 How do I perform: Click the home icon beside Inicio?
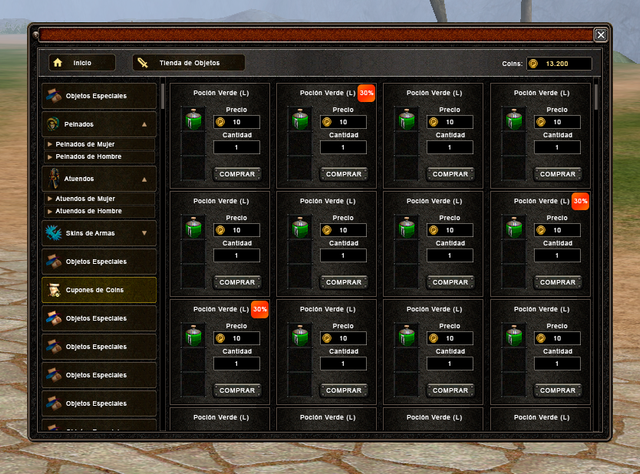click(x=58, y=62)
